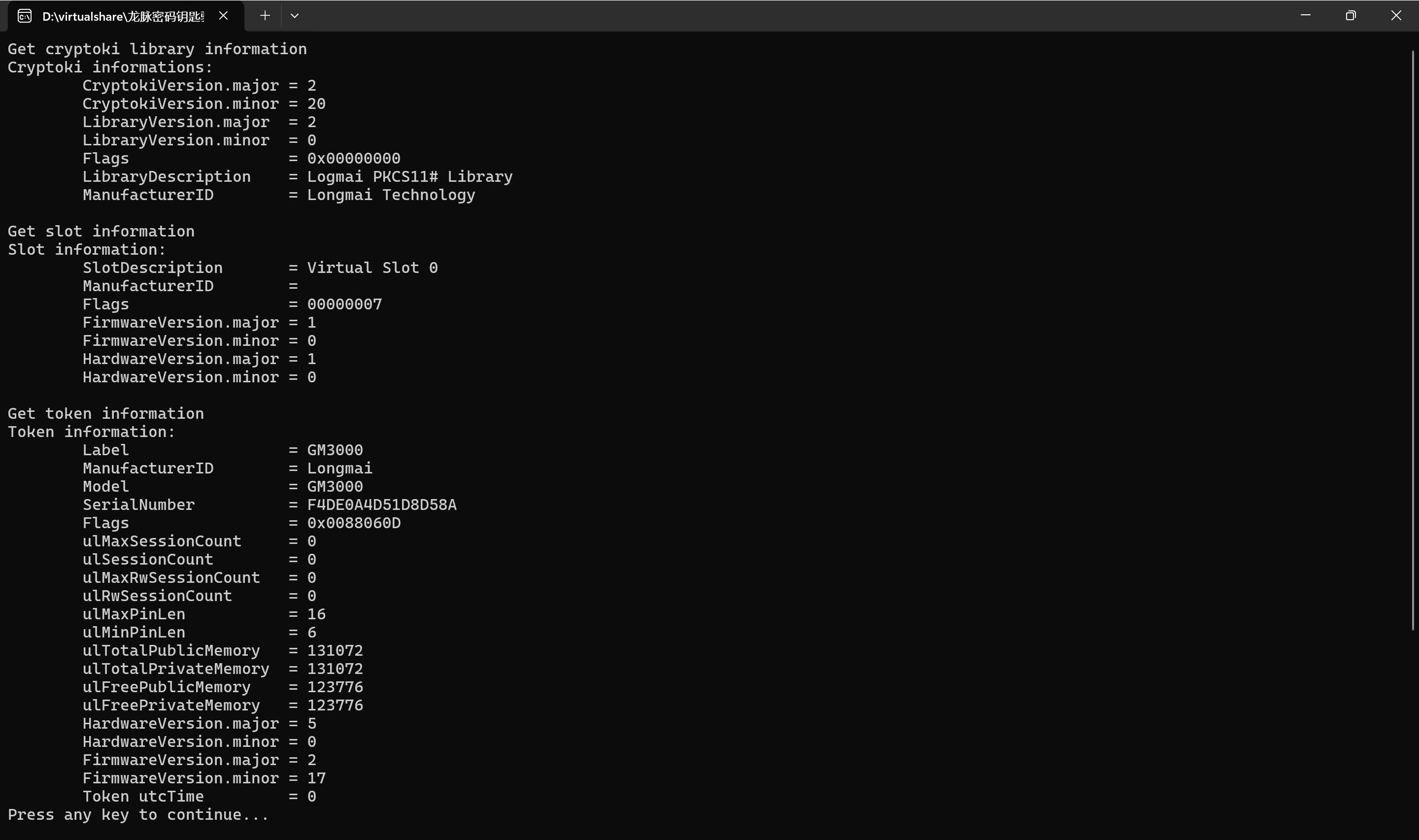Click the 'Longmai Technology' manufacturer value
Viewport: 1419px width, 840px height.
pos(391,195)
